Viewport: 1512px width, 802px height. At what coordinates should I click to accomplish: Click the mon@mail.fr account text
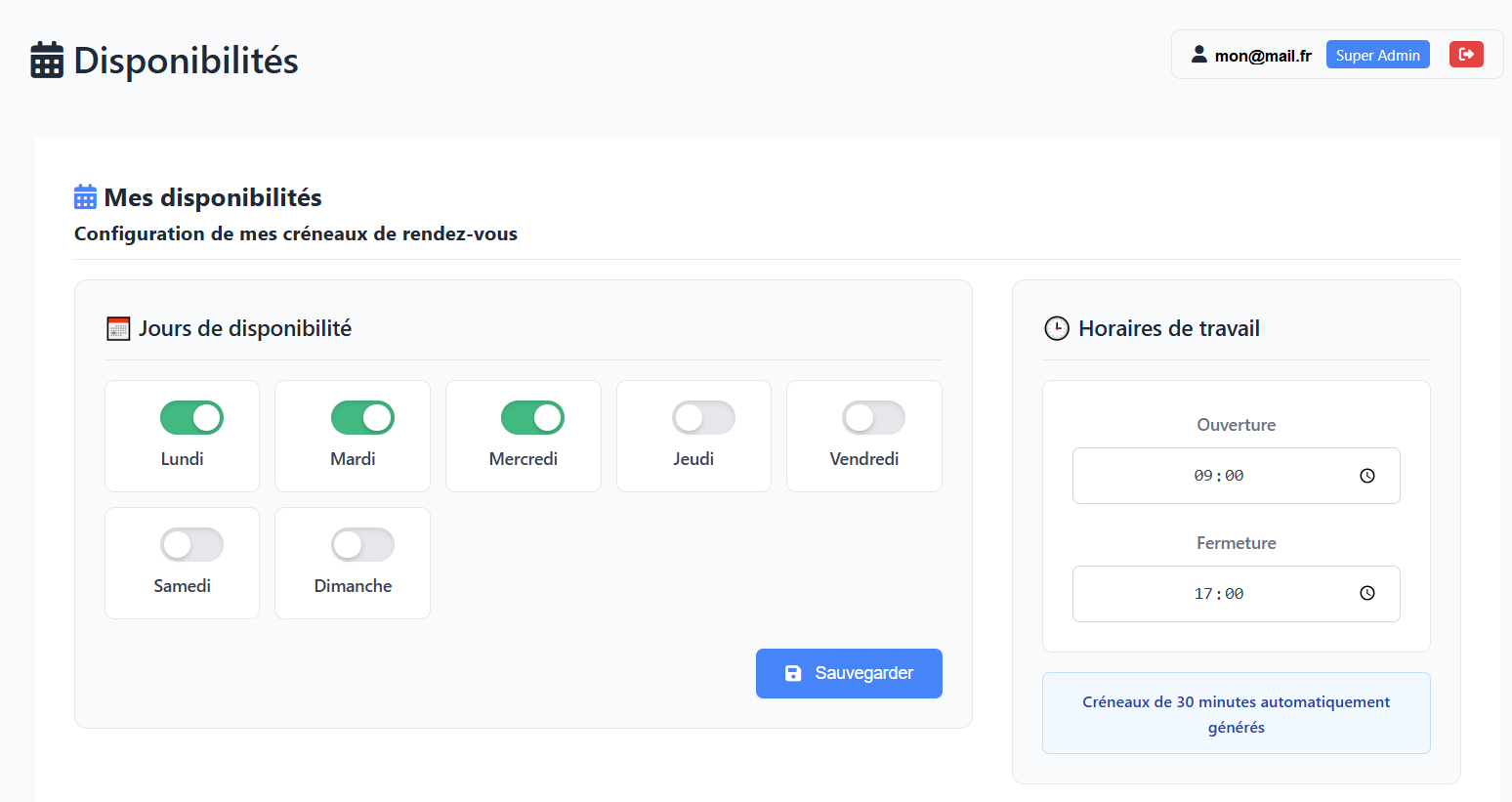1263,56
